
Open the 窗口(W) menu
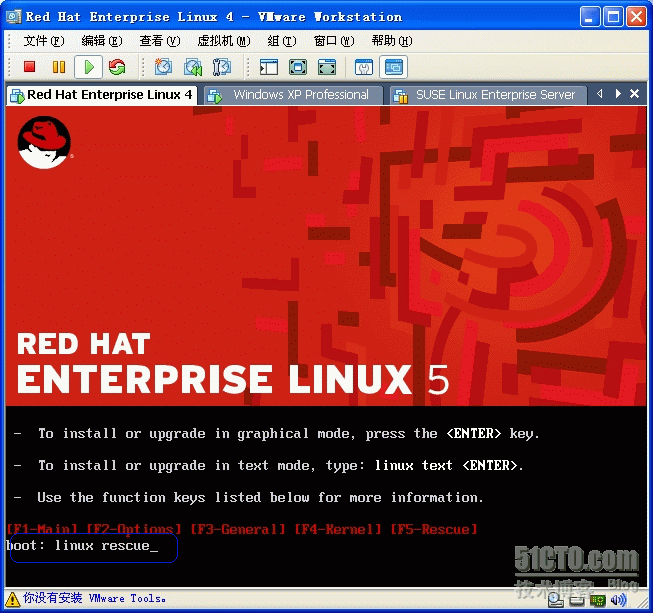(x=334, y=41)
